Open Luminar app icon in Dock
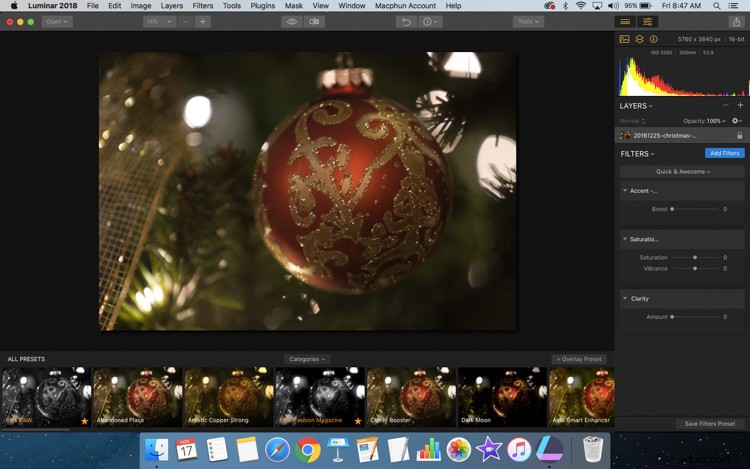 pyautogui.click(x=549, y=449)
